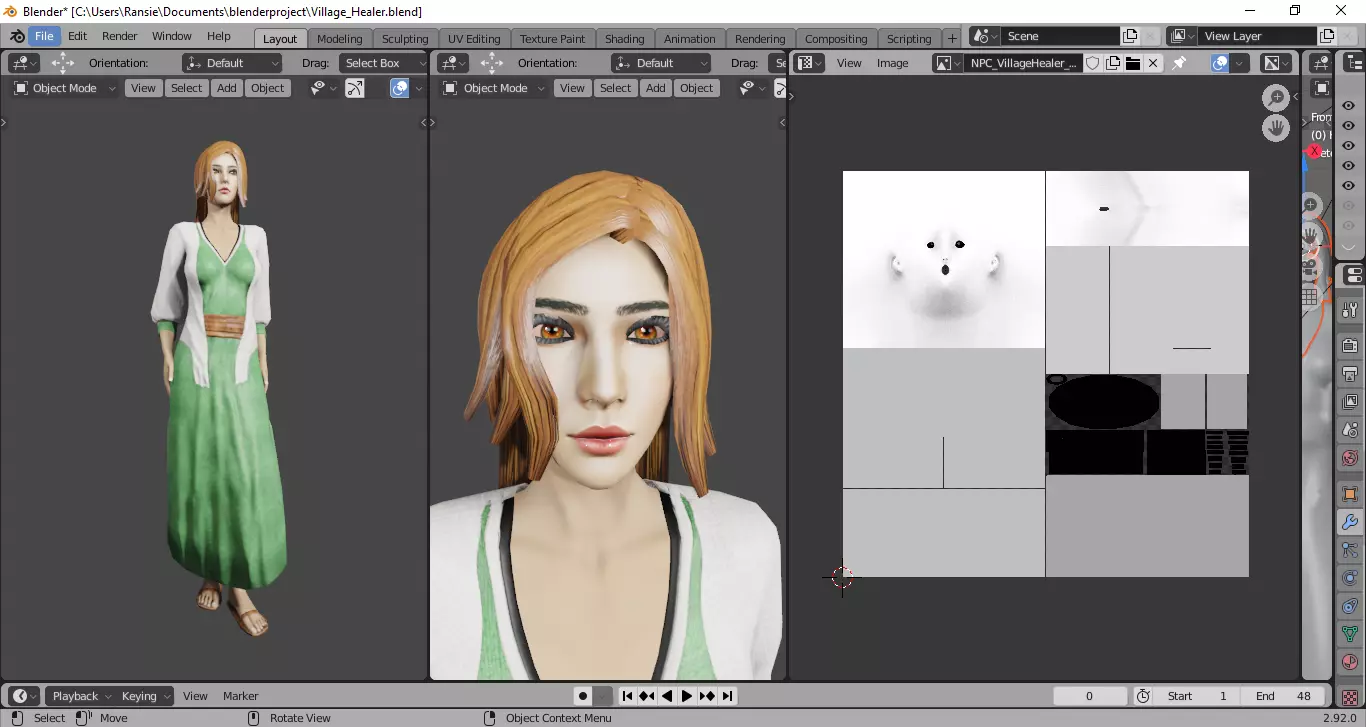This screenshot has width=1366, height=727.
Task: Toggle overlays button in the left viewport header
Action: pos(399,88)
